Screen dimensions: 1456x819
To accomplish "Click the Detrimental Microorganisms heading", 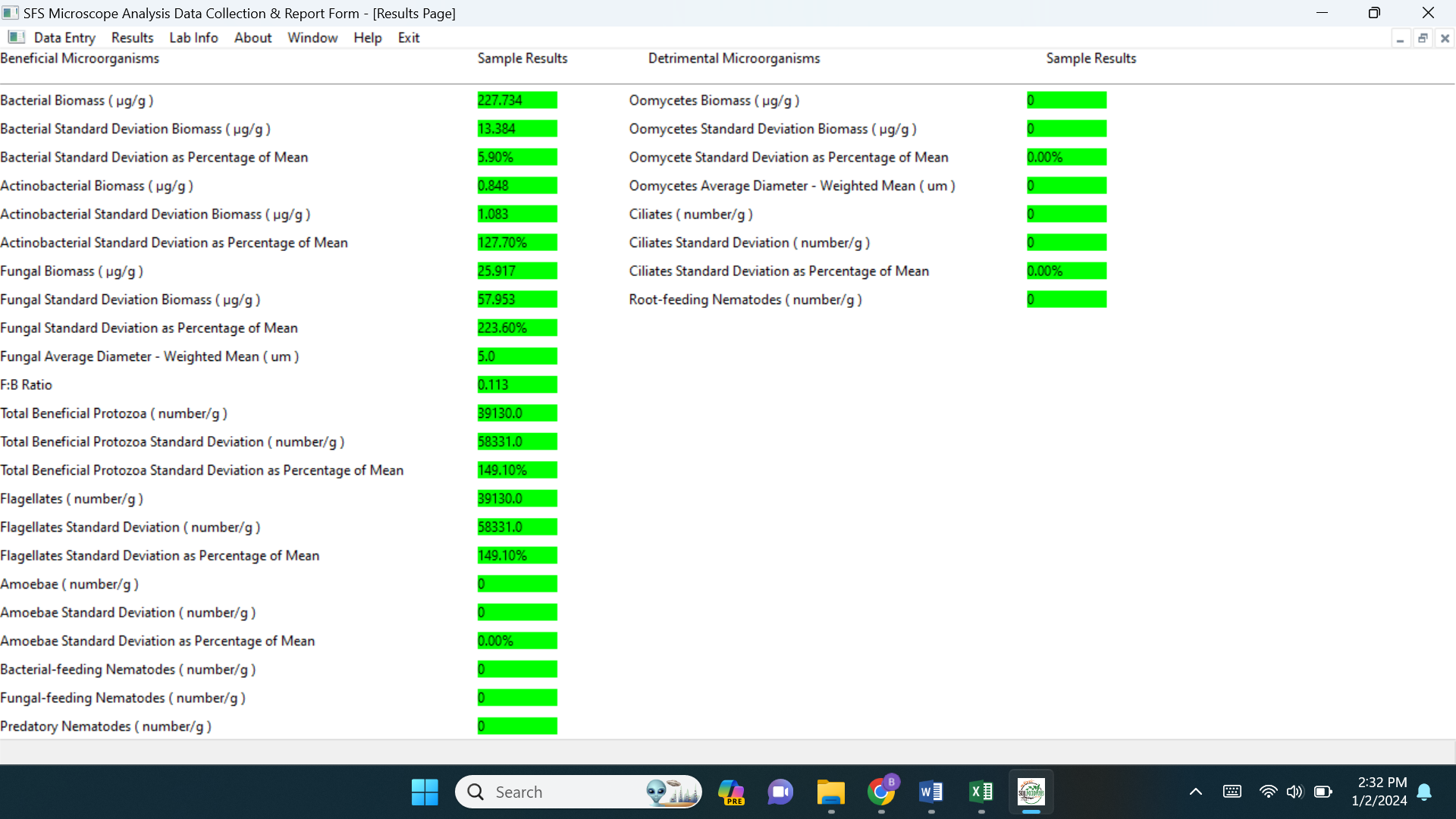I will 734,58.
